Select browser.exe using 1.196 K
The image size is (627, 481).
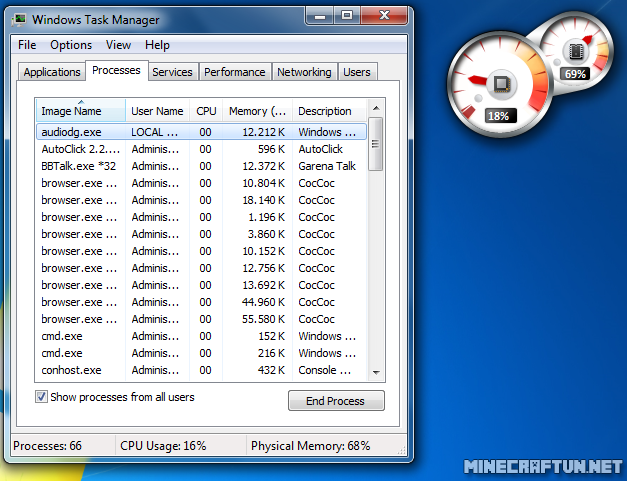point(202,217)
